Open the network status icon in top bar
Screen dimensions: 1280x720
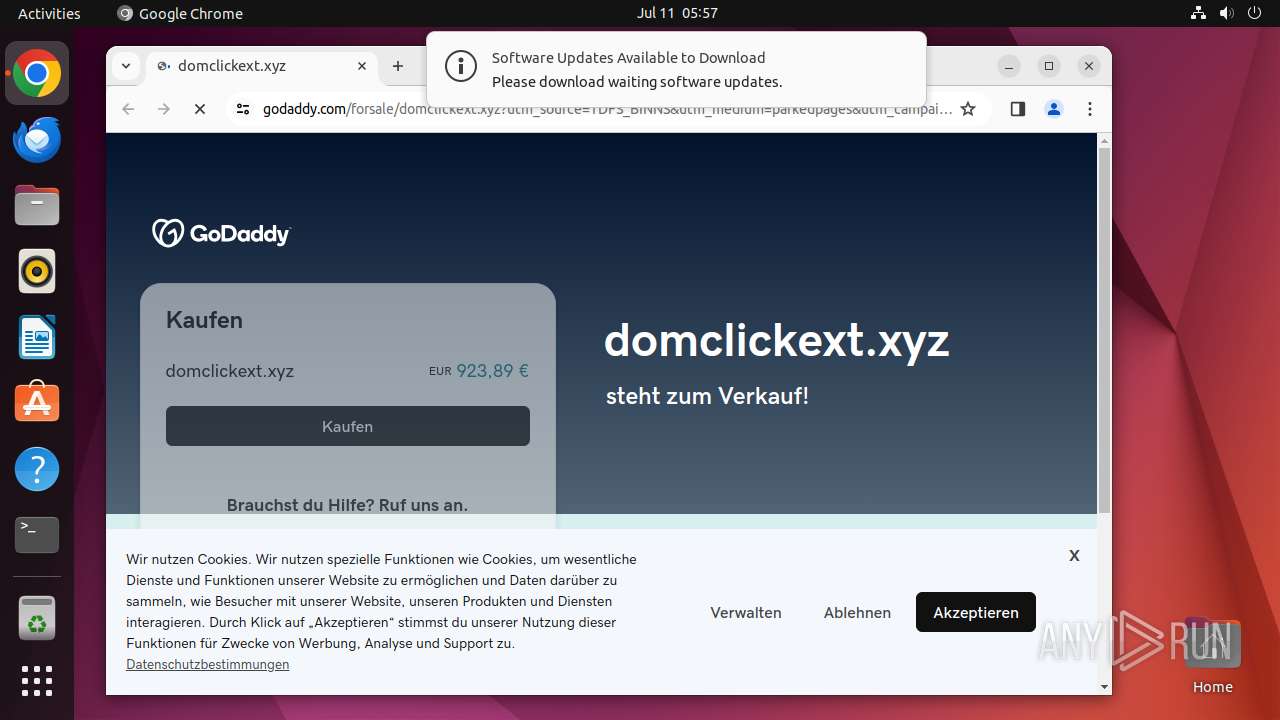coord(1198,13)
